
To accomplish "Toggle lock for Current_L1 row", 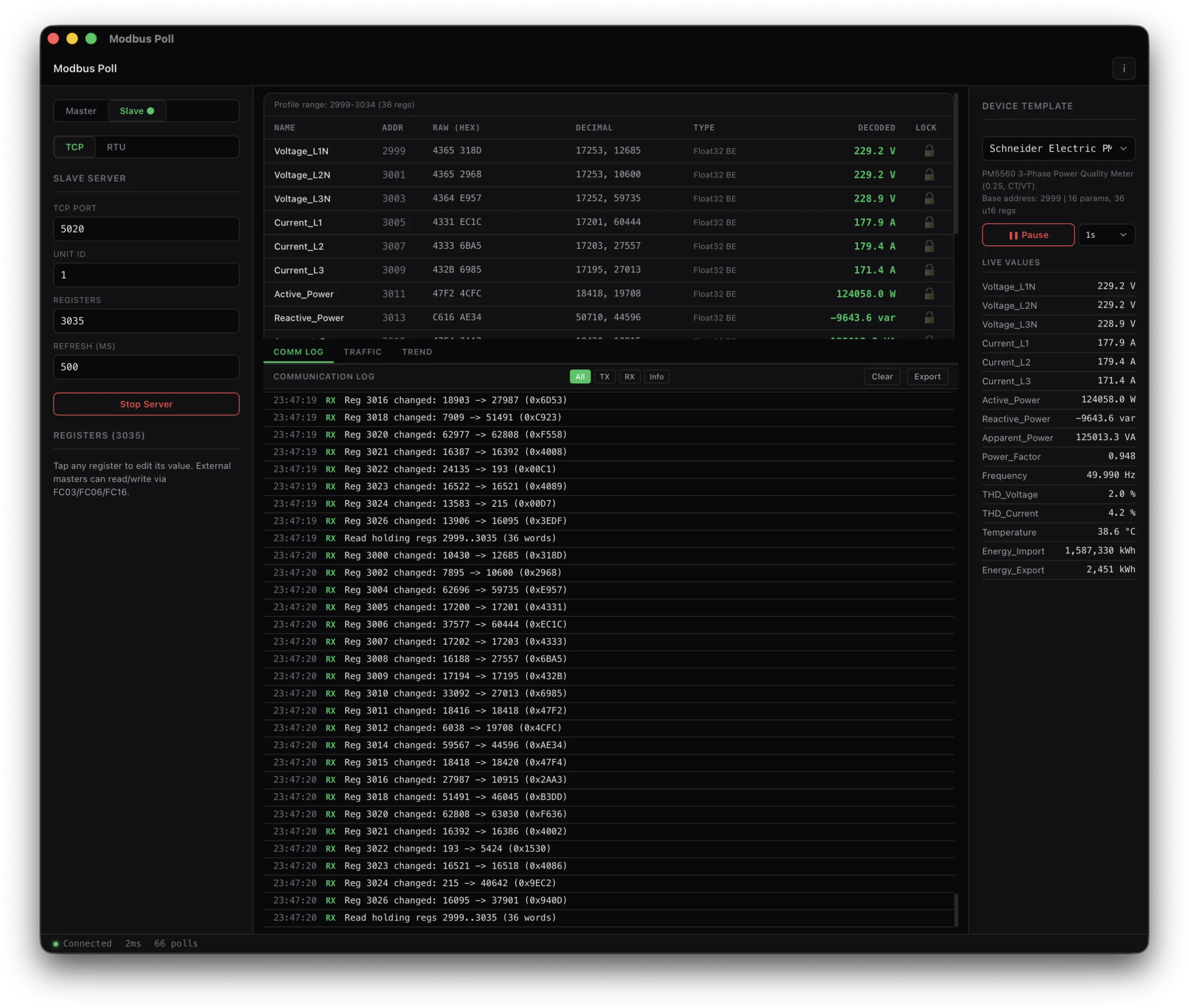I will click(x=929, y=222).
